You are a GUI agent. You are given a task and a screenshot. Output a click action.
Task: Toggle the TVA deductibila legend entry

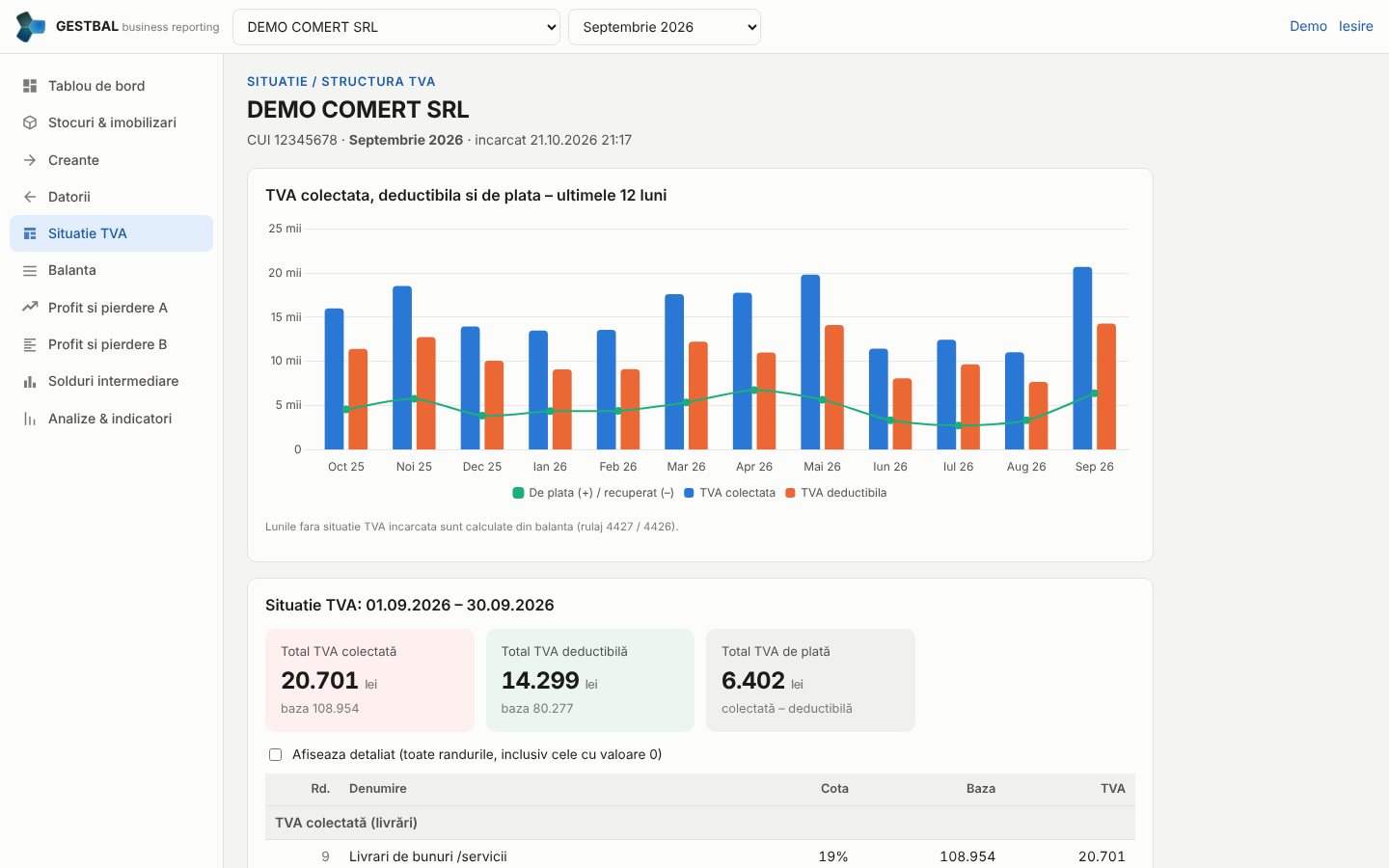836,493
